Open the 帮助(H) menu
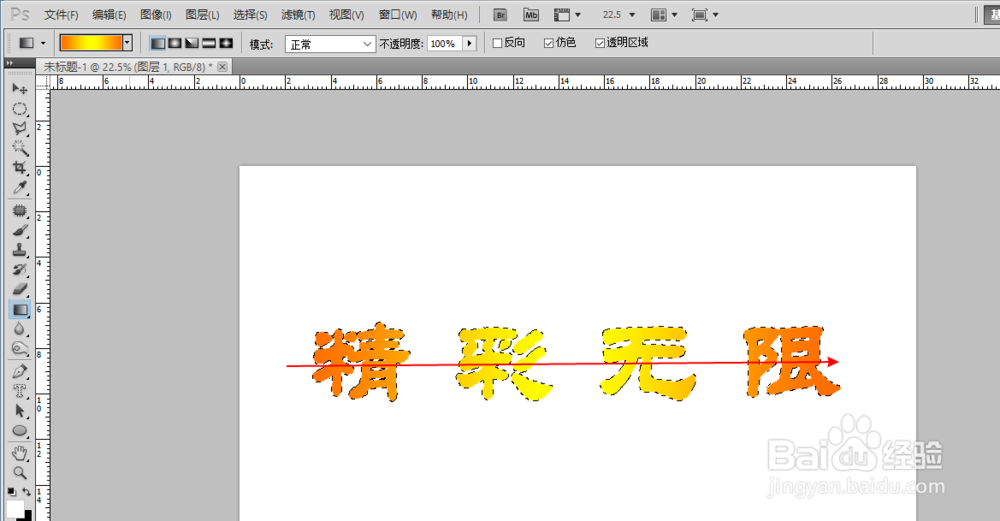 coord(449,15)
